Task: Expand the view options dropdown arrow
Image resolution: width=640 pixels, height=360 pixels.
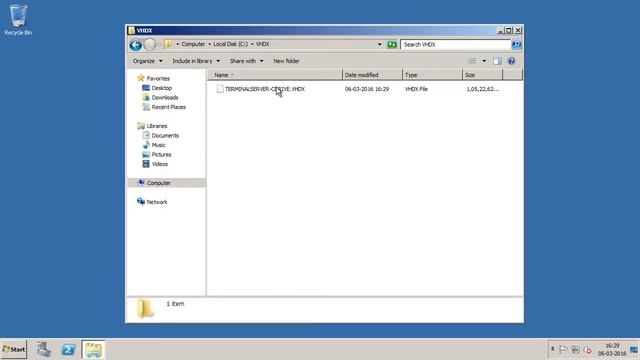Action: coord(484,61)
